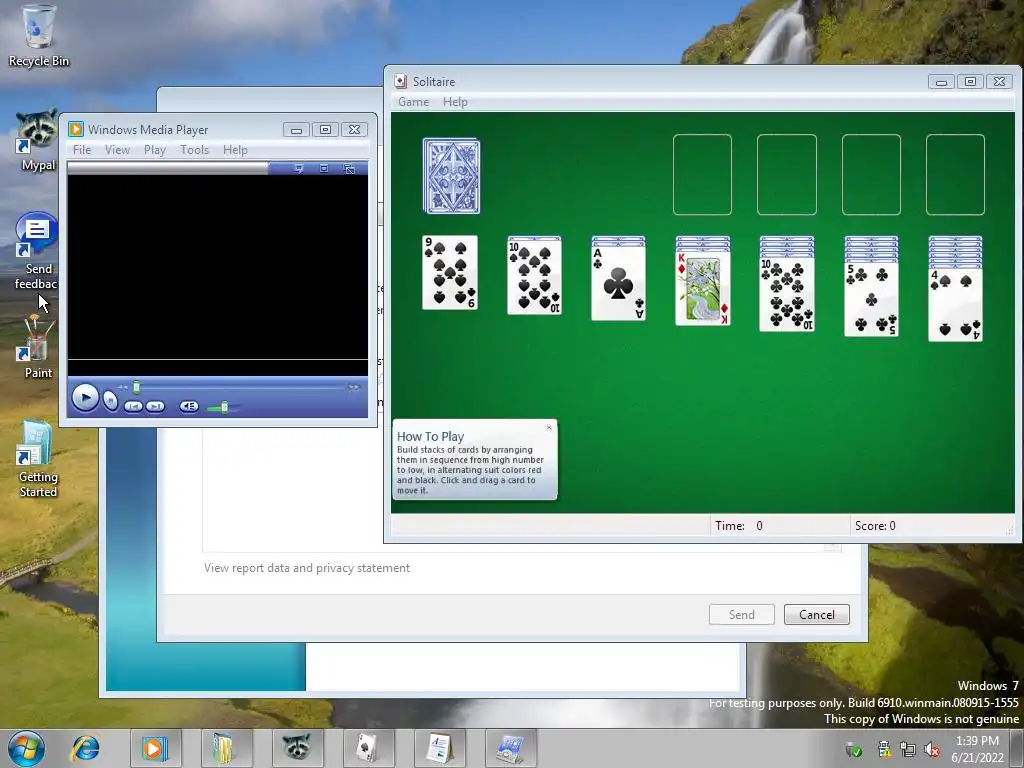Viewport: 1024px width, 768px height.
Task: Click the muted volume tray icon
Action: tap(932, 749)
